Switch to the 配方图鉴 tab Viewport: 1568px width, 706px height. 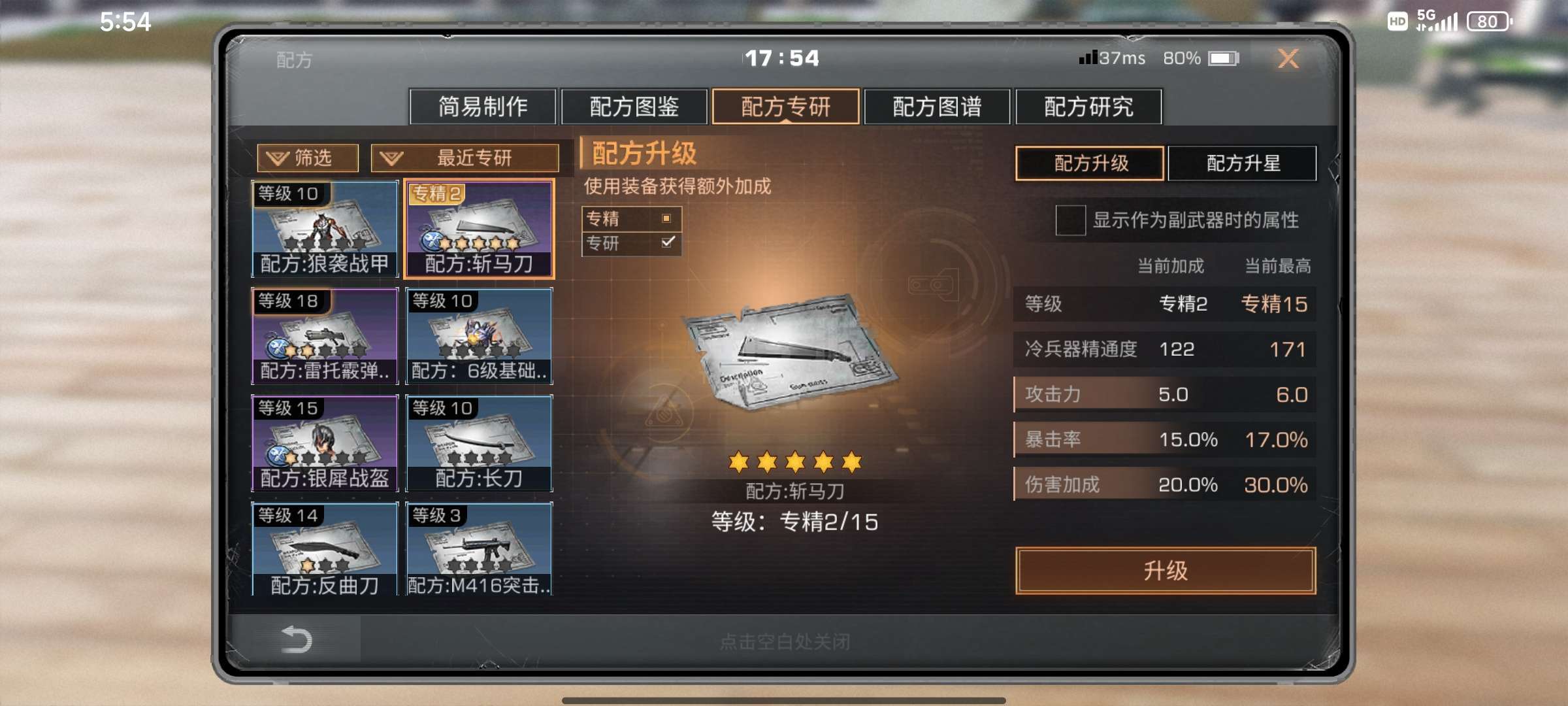tap(634, 107)
